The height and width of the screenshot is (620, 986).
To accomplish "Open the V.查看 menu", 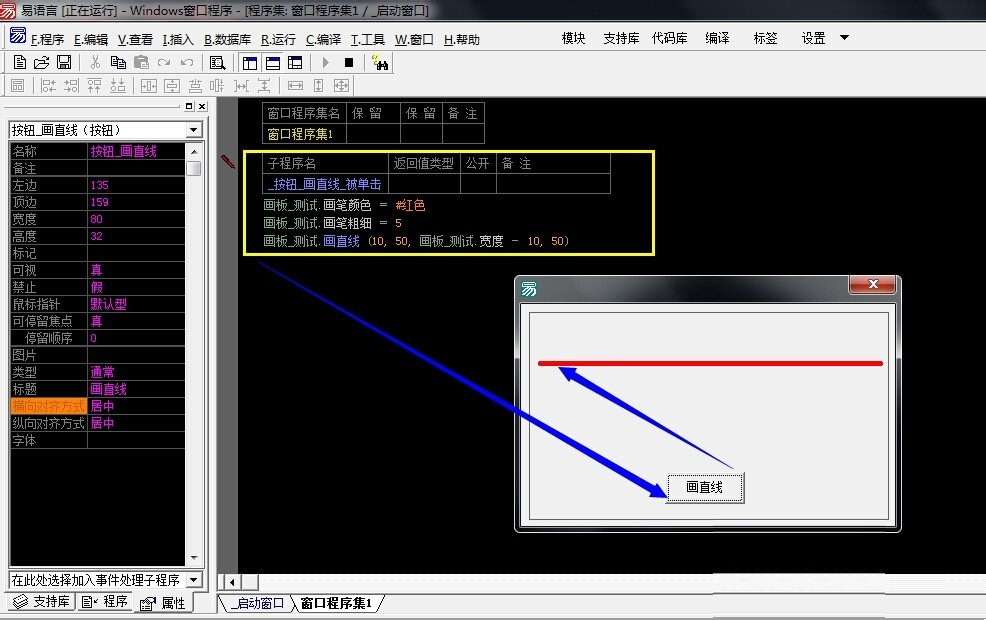I will click(x=135, y=40).
